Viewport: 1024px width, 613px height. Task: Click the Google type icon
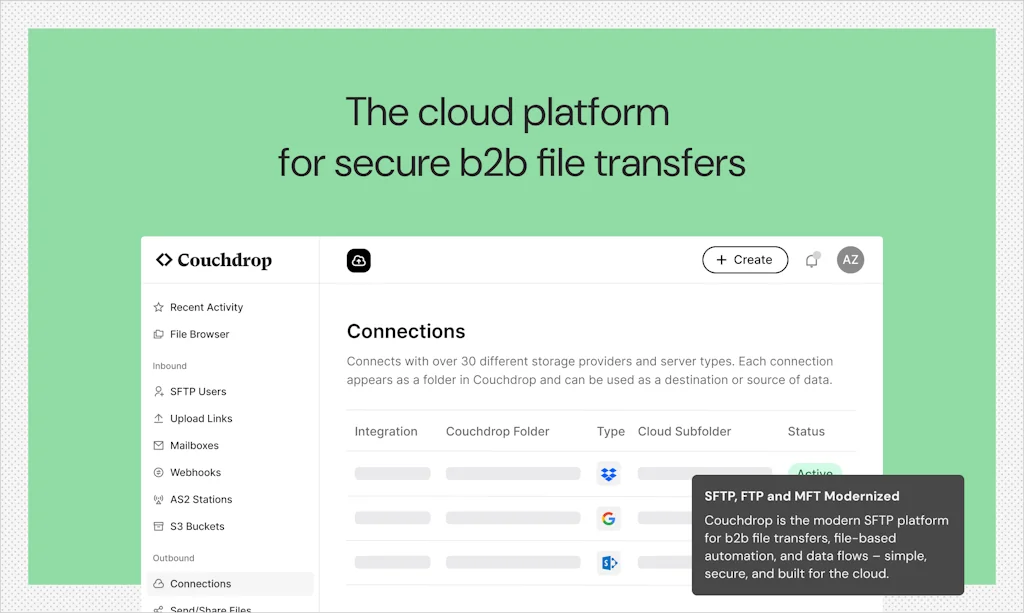(609, 518)
